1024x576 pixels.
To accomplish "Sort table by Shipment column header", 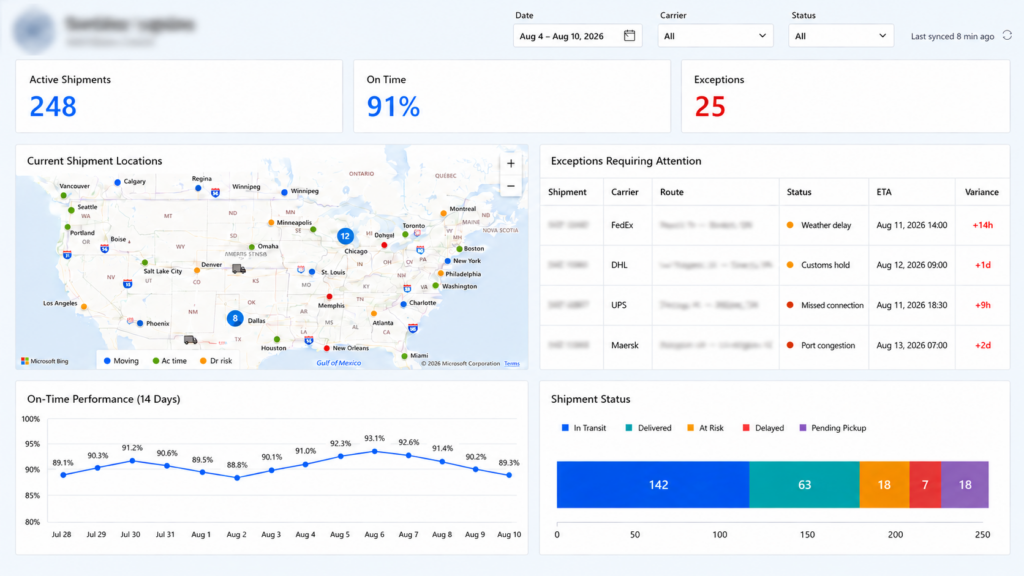I will click(567, 192).
